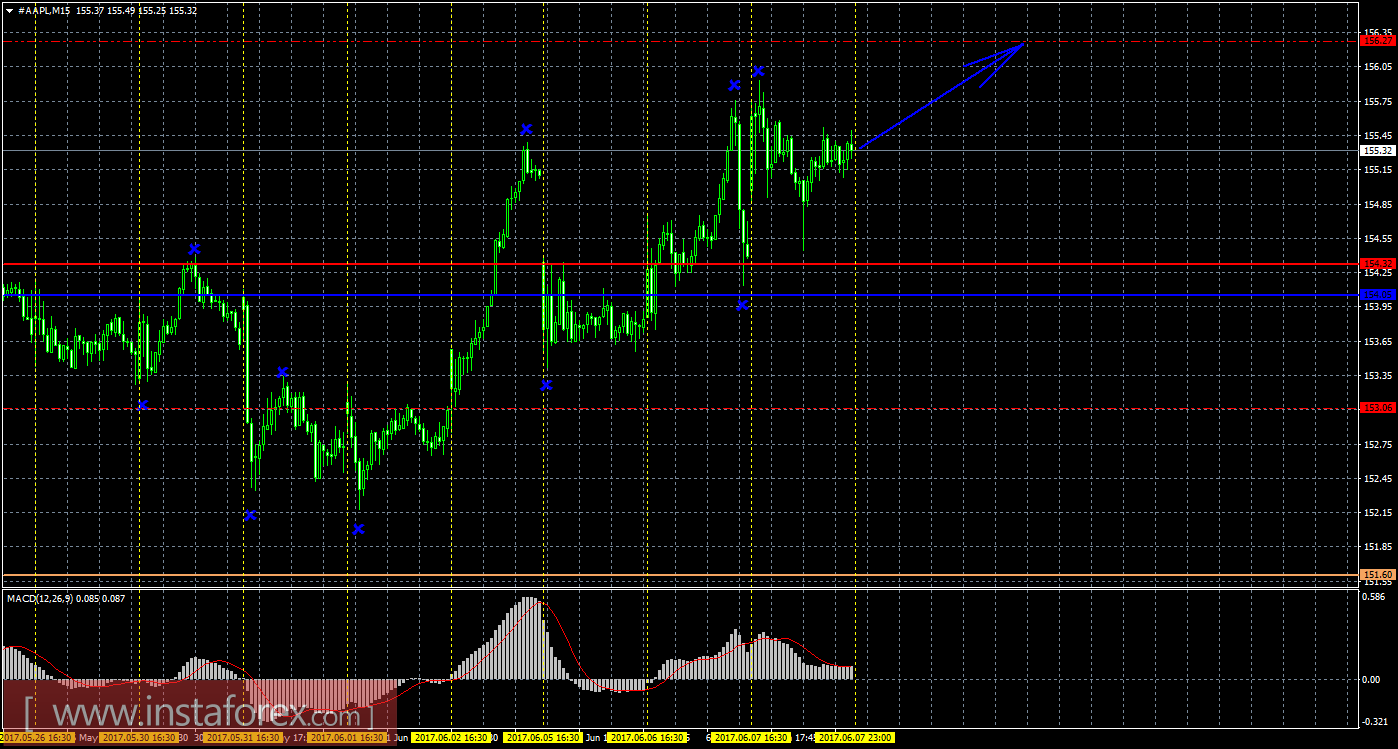Open the chart menu arrow beside #AAPL,M15
The height and width of the screenshot is (749, 1398).
[9, 10]
